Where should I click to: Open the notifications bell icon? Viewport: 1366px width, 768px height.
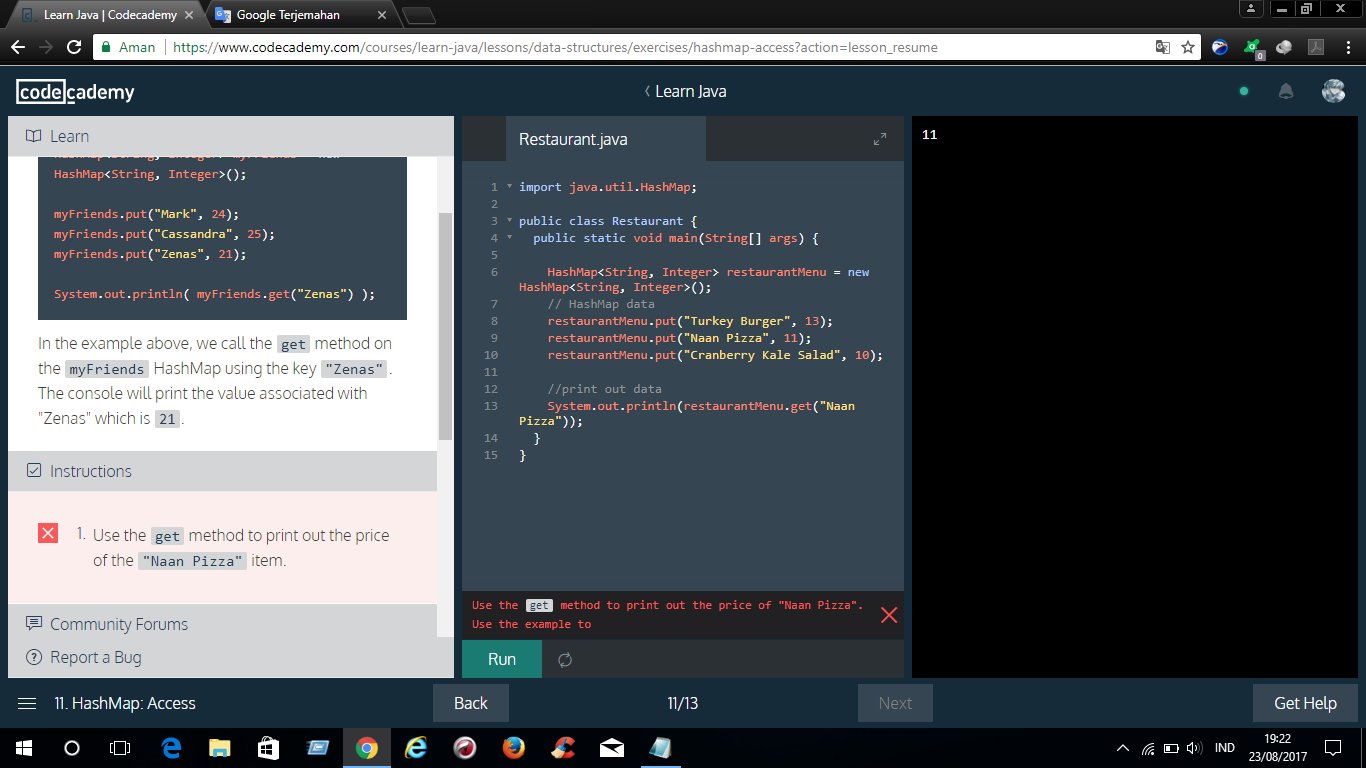(1286, 91)
